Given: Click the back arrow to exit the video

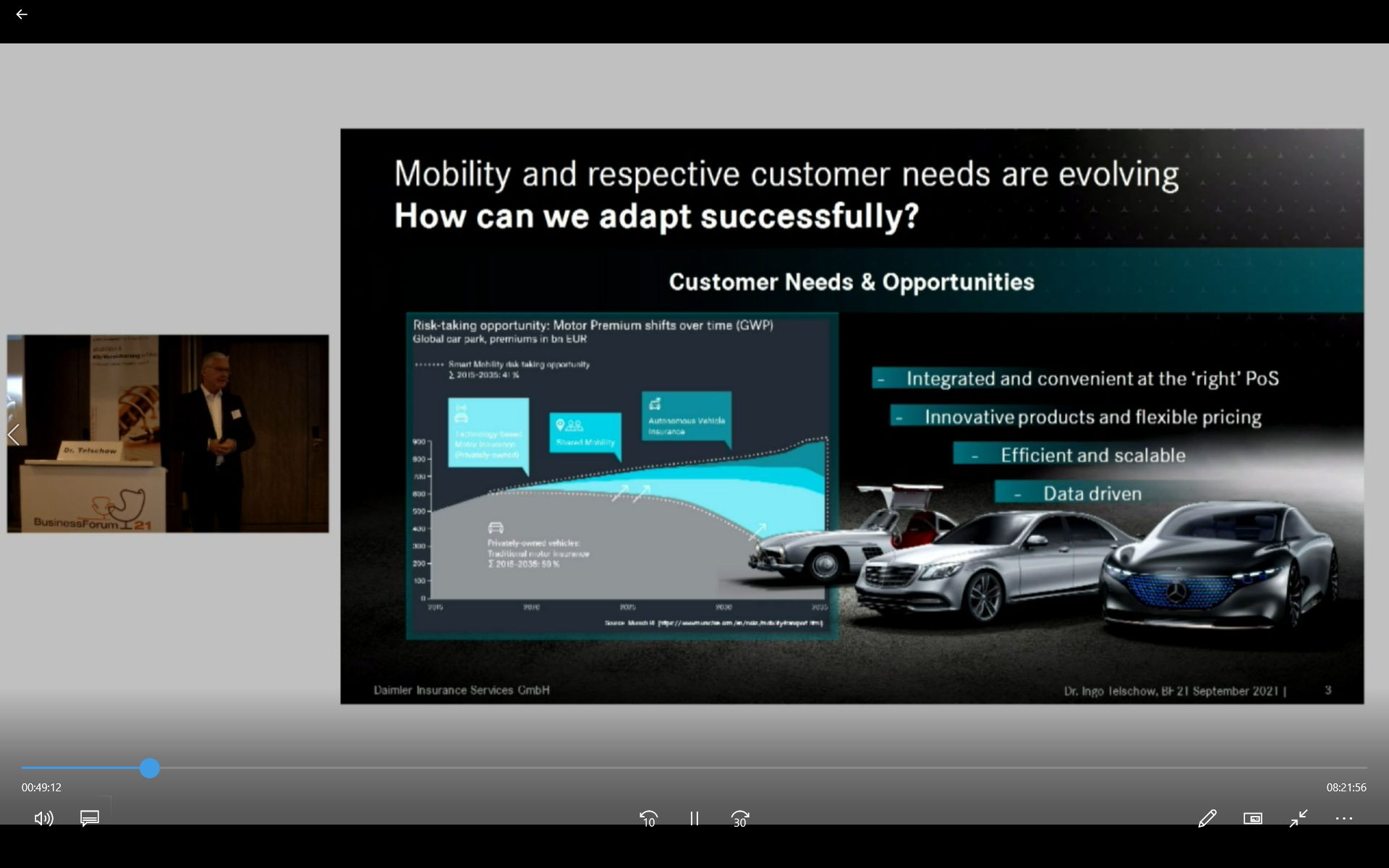Looking at the screenshot, I should (22, 14).
